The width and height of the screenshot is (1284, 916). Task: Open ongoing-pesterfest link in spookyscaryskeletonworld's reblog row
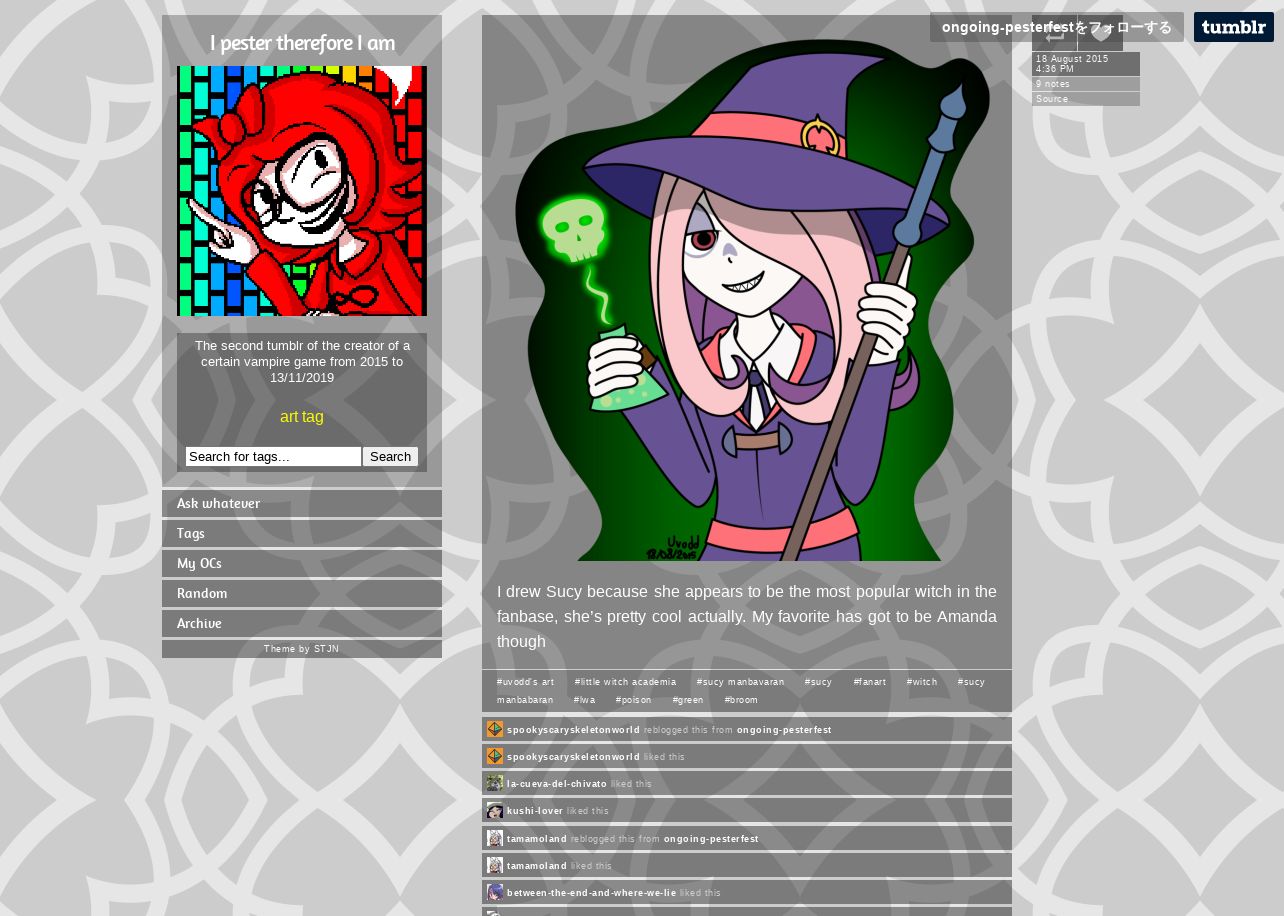pyautogui.click(x=784, y=730)
